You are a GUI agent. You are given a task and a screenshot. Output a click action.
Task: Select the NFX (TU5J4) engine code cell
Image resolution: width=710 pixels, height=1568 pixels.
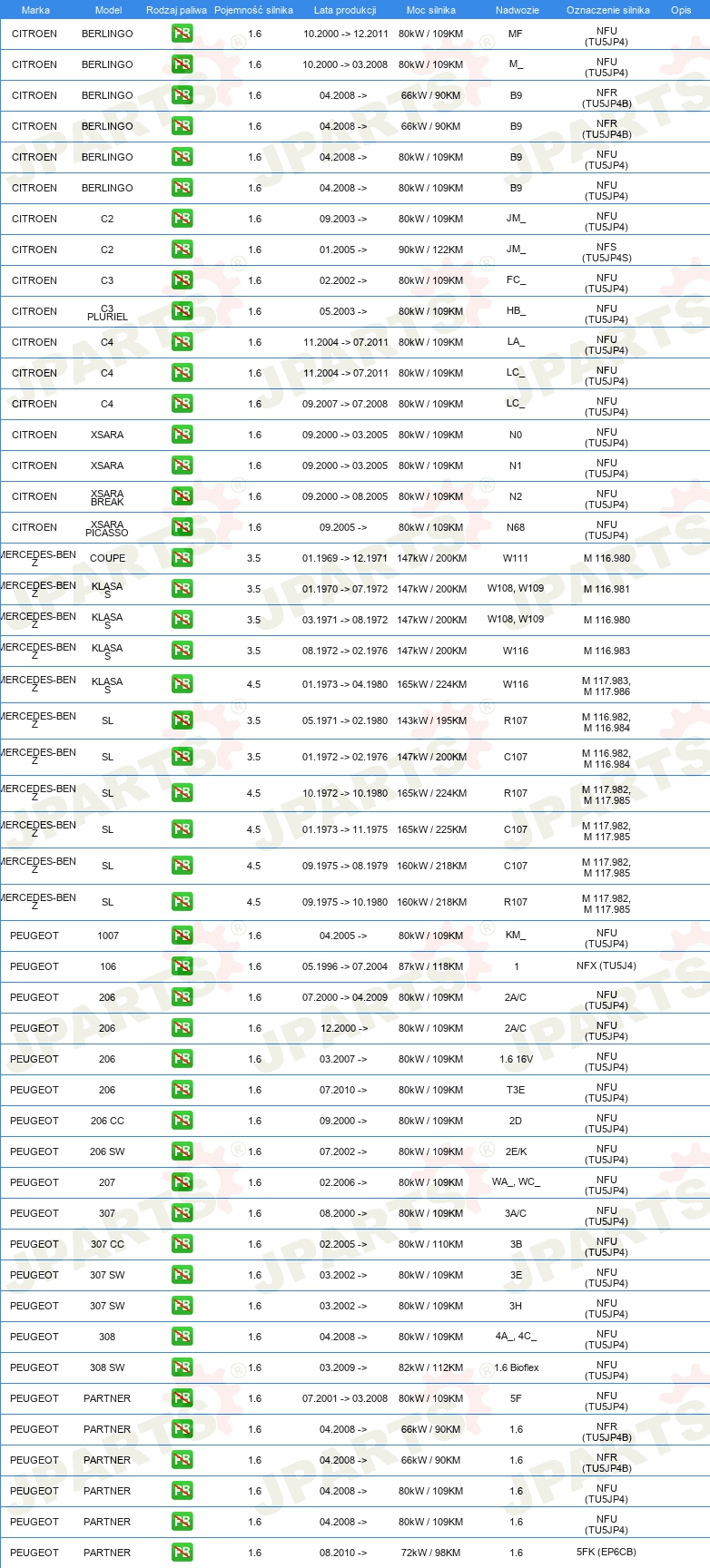click(606, 965)
